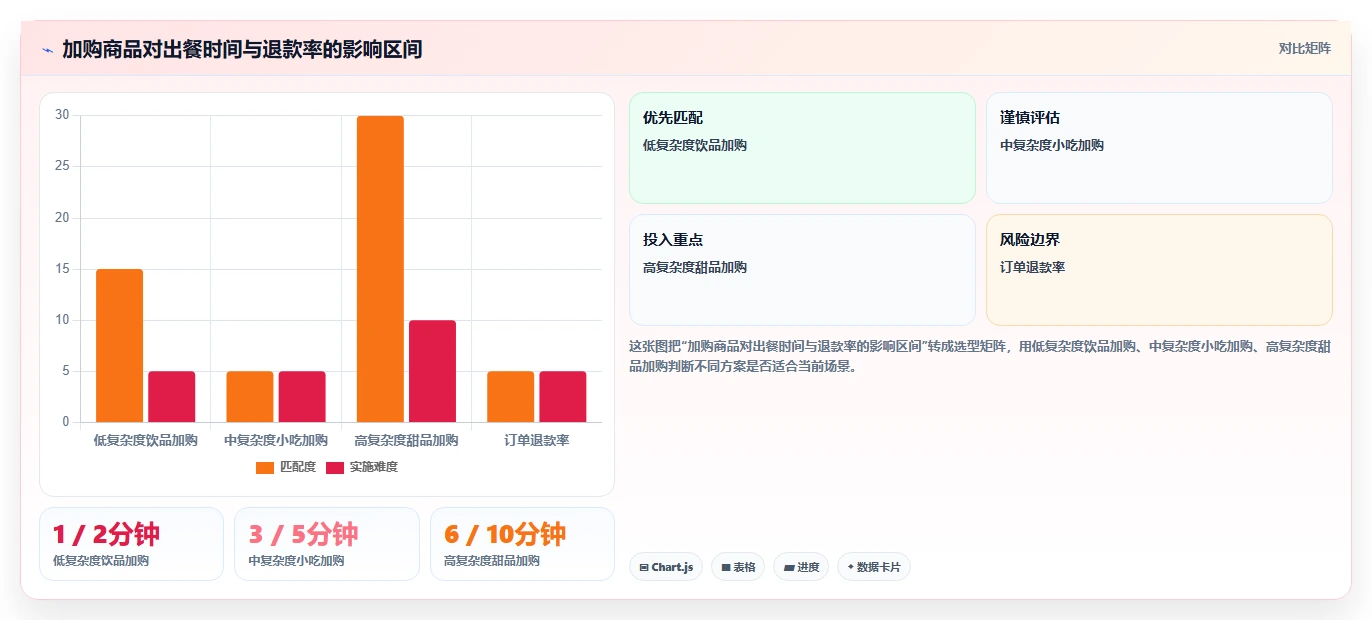Click the icon in the Chart.js tag
1372x620 pixels.
coord(645,567)
